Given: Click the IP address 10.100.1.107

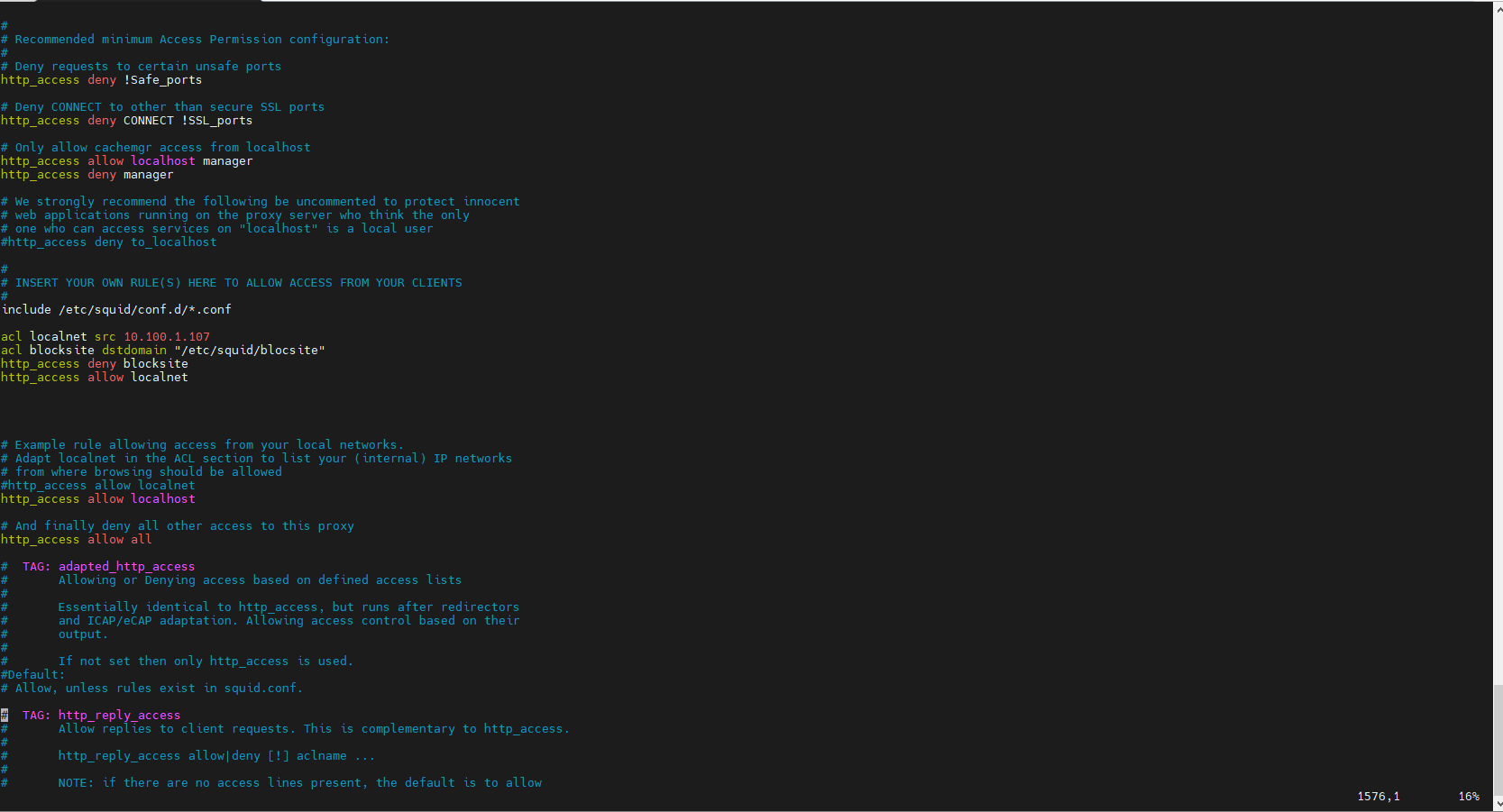Looking at the screenshot, I should coord(166,337).
